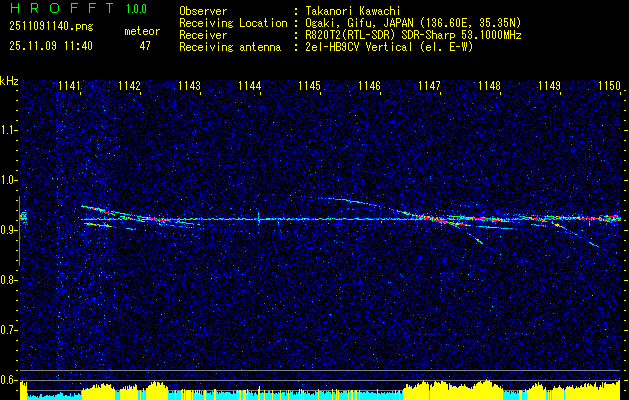Click the Observer label

point(203,11)
